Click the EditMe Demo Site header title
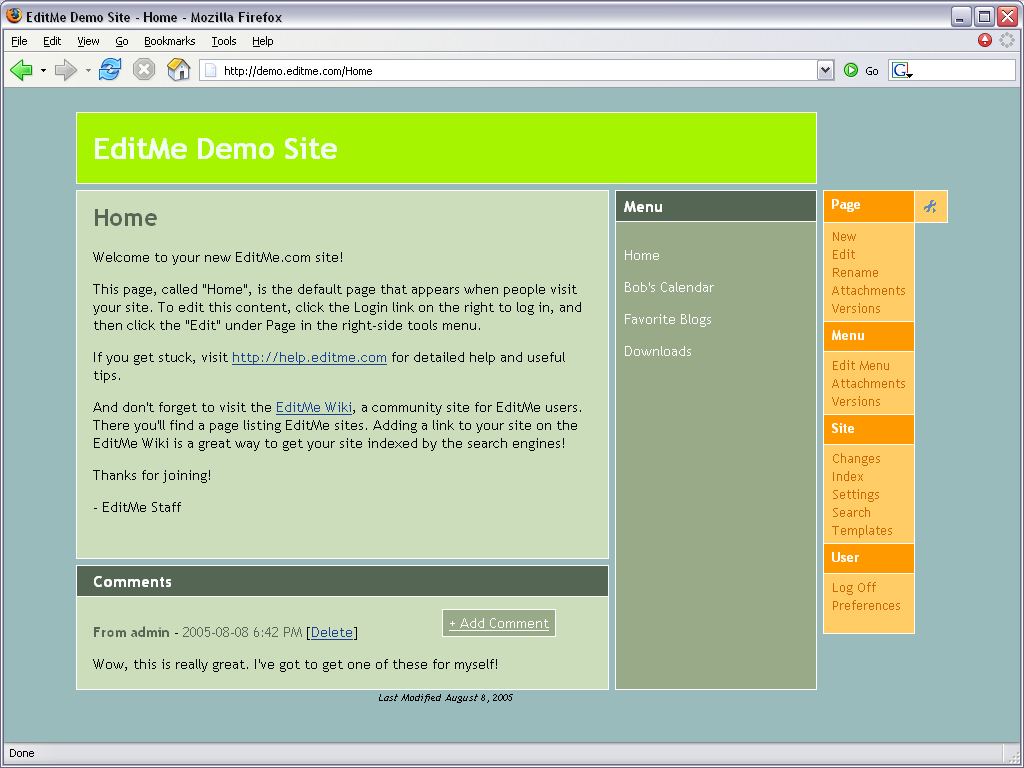 [216, 149]
